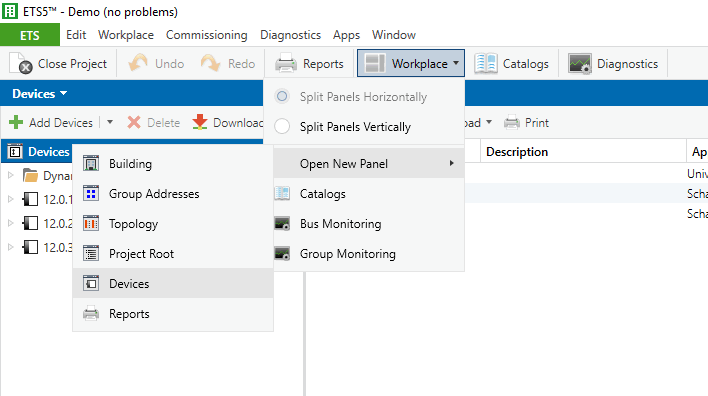Open the Devices panel title dropdown
This screenshot has height=396, width=708.
point(63,93)
